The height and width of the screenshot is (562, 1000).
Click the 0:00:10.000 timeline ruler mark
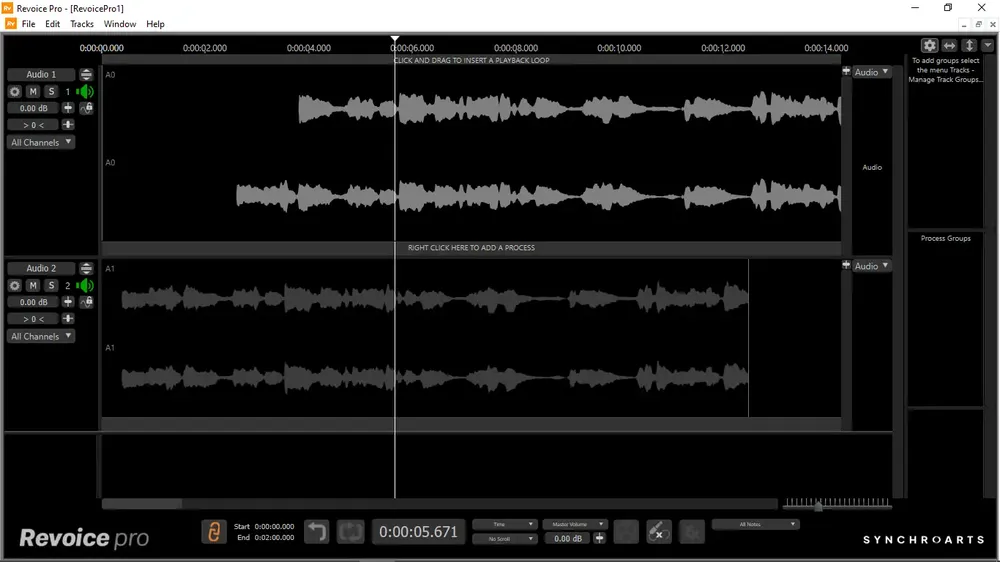(x=619, y=48)
